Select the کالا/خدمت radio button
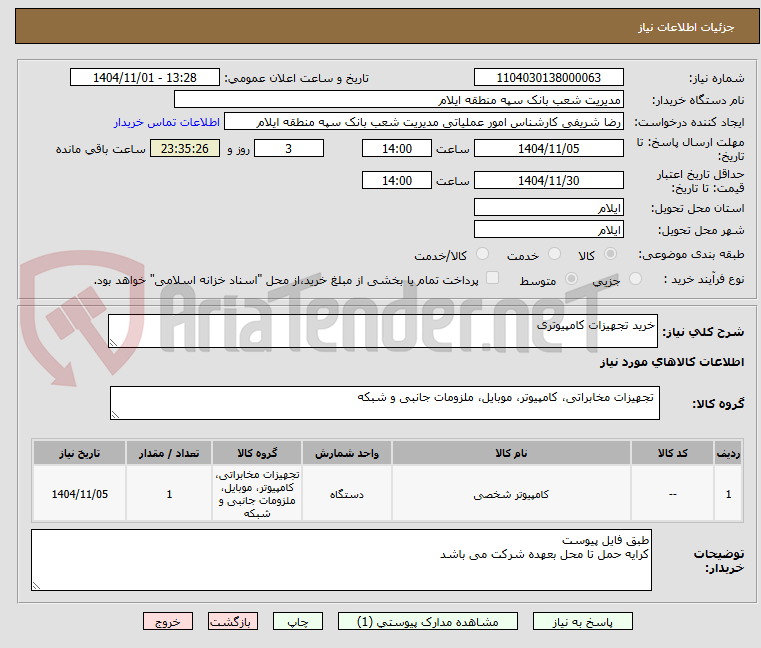 pyautogui.click(x=482, y=254)
